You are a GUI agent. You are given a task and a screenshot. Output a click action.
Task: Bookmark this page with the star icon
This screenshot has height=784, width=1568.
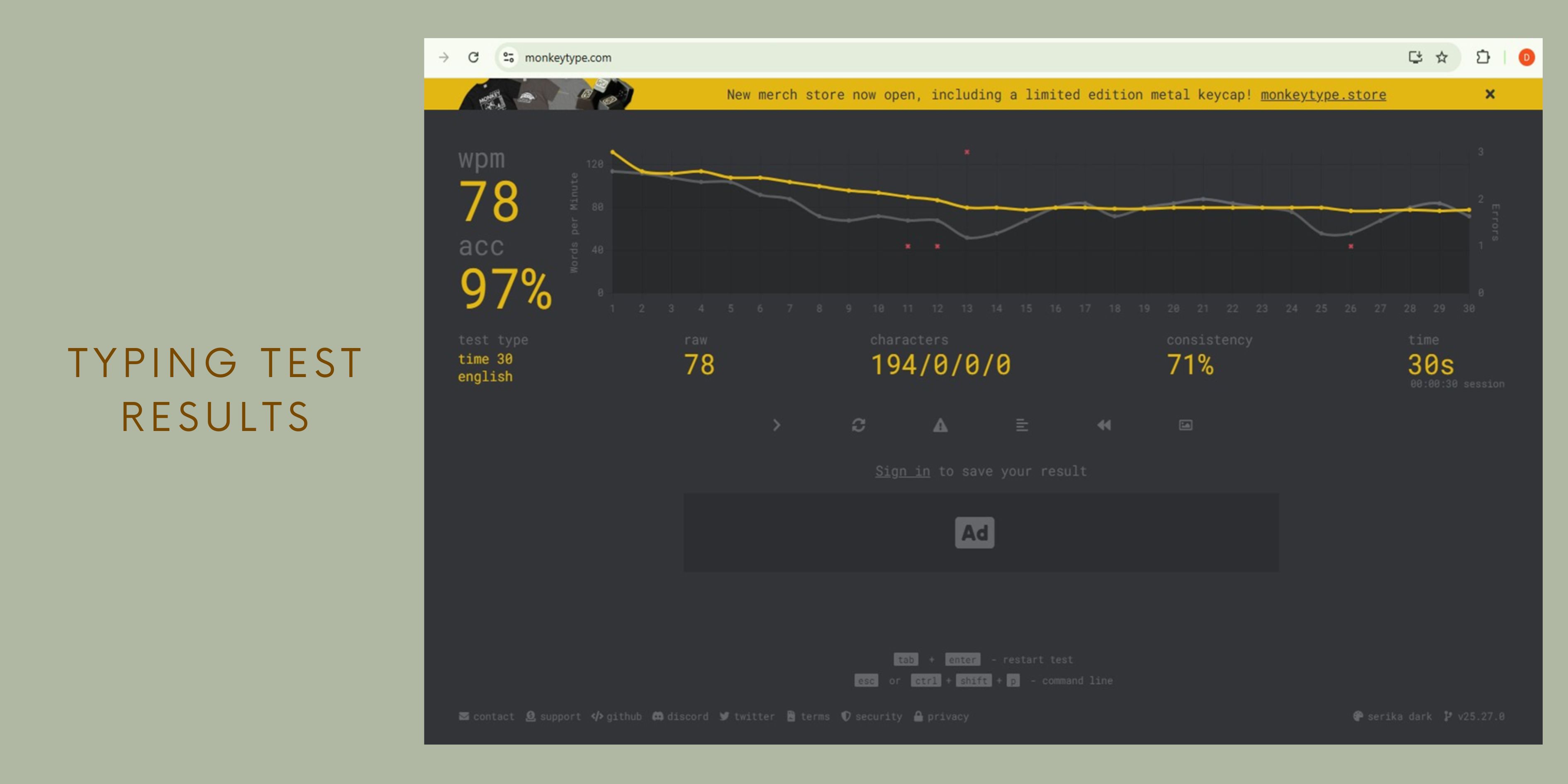point(1441,57)
